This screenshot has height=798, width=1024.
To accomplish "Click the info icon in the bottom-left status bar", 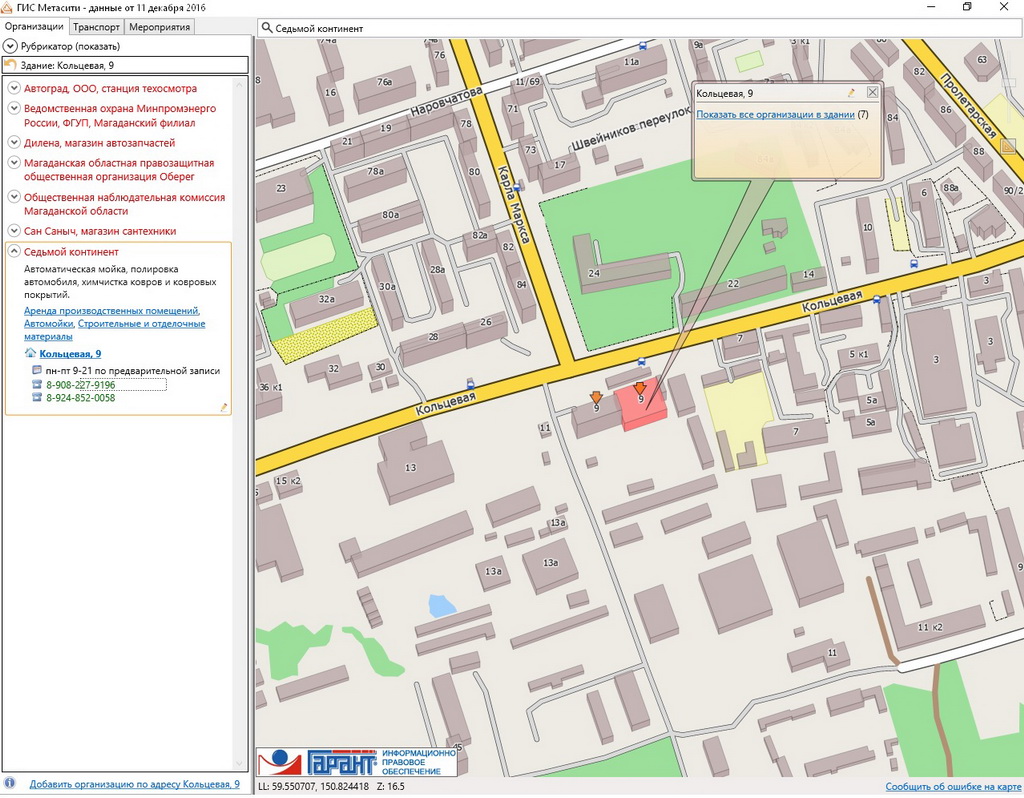I will (x=9, y=784).
